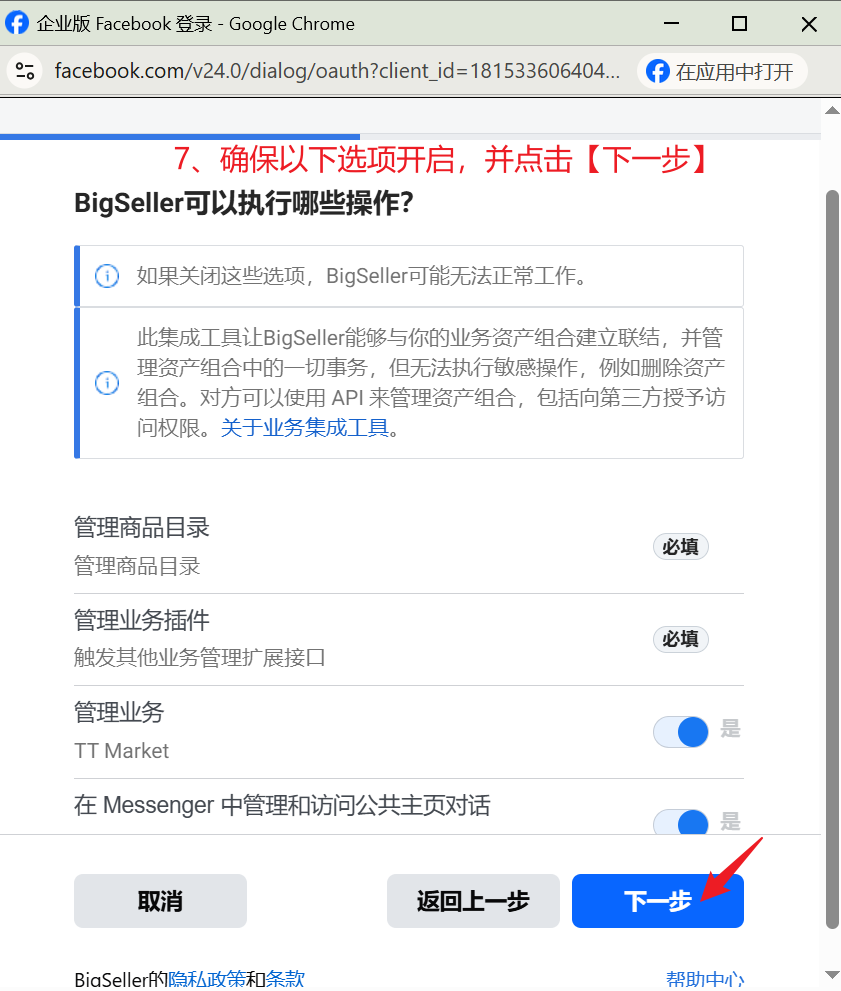Click info icon beside 此集成工具 notice

click(107, 383)
